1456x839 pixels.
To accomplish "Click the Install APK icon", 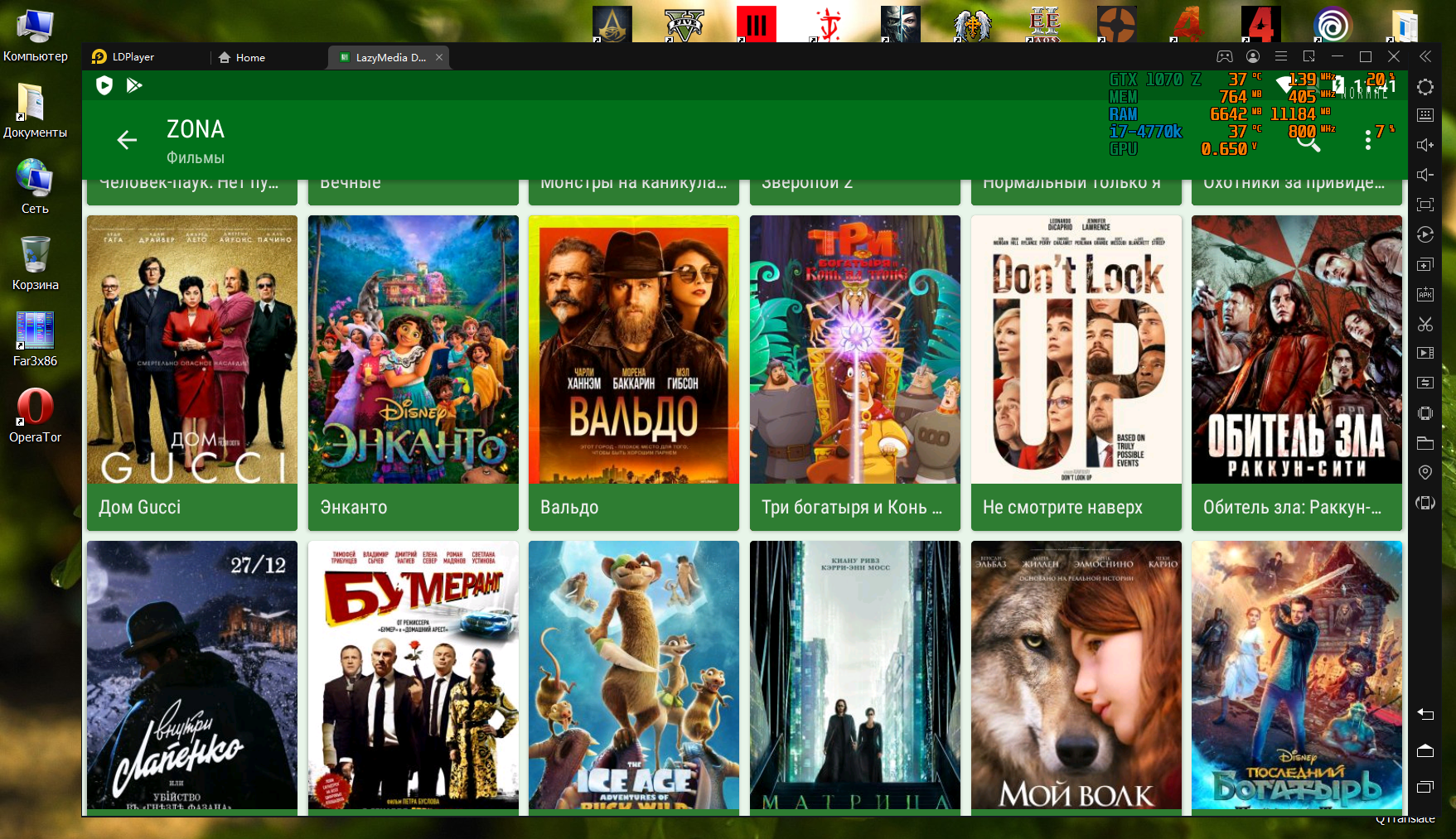I will pos(1425,294).
